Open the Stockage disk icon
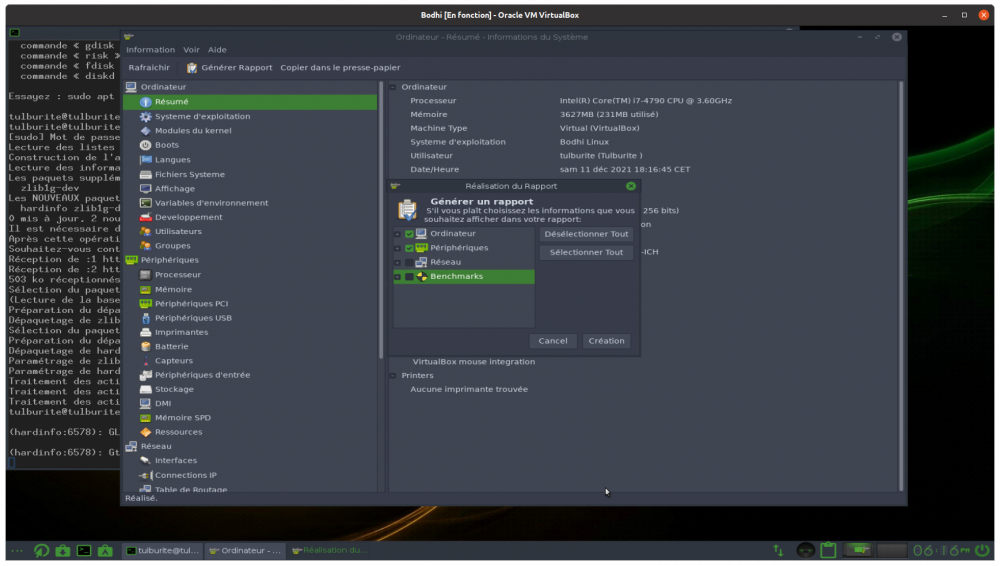This screenshot has height=566, width=1000. (x=145, y=389)
